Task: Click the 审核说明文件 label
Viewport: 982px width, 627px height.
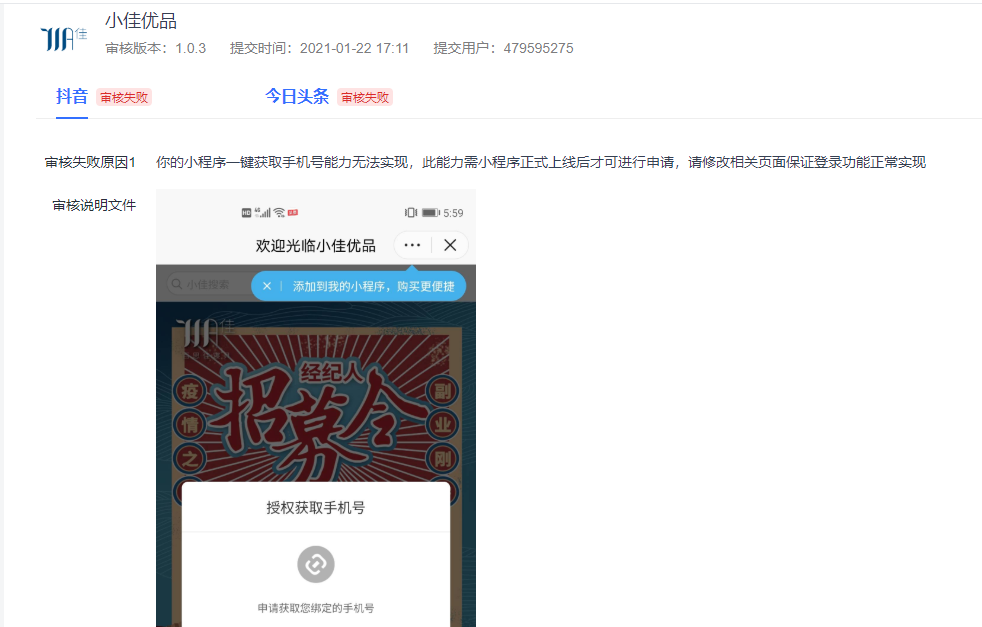Action: tap(94, 205)
